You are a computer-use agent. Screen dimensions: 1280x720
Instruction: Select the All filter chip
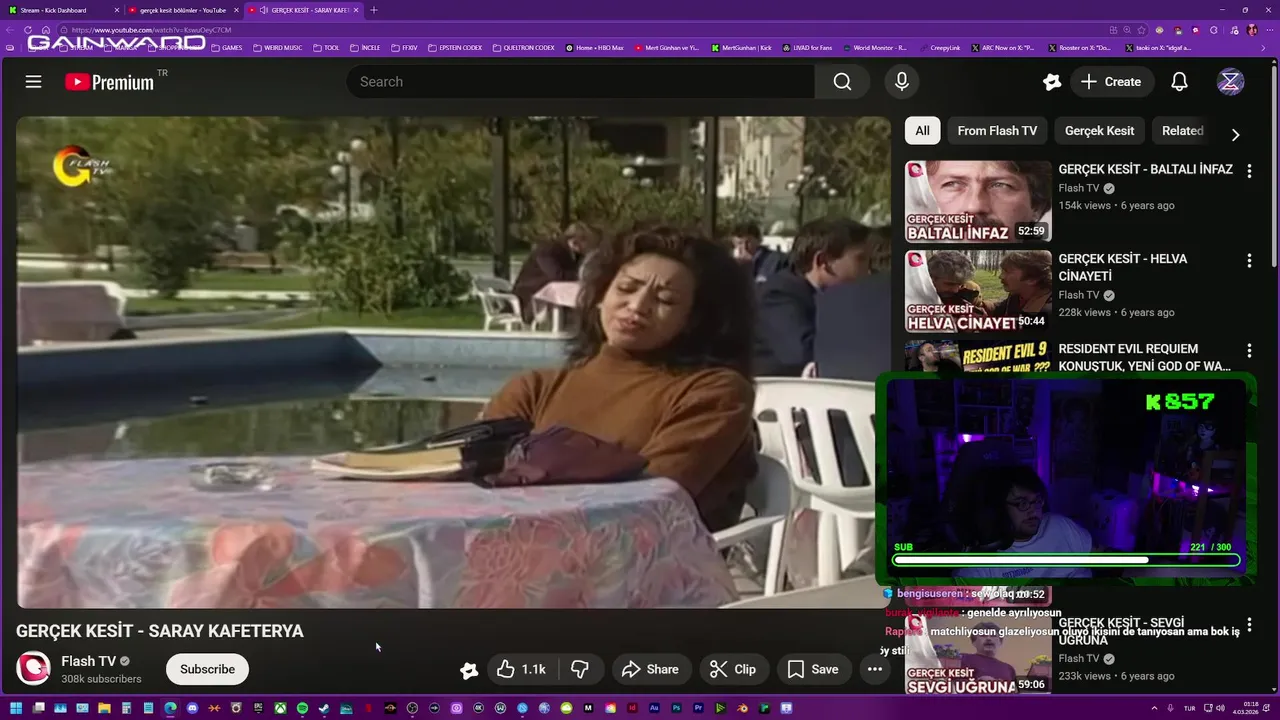(922, 131)
